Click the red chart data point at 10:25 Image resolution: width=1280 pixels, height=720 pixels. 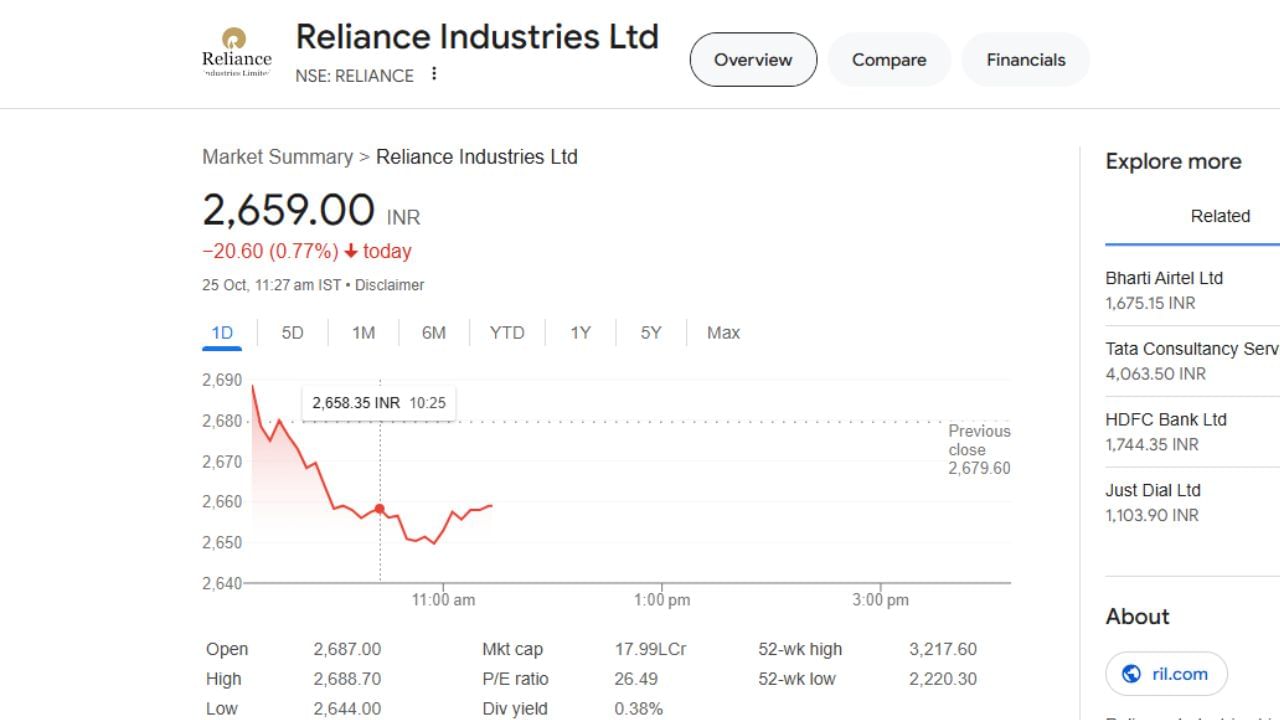click(380, 509)
